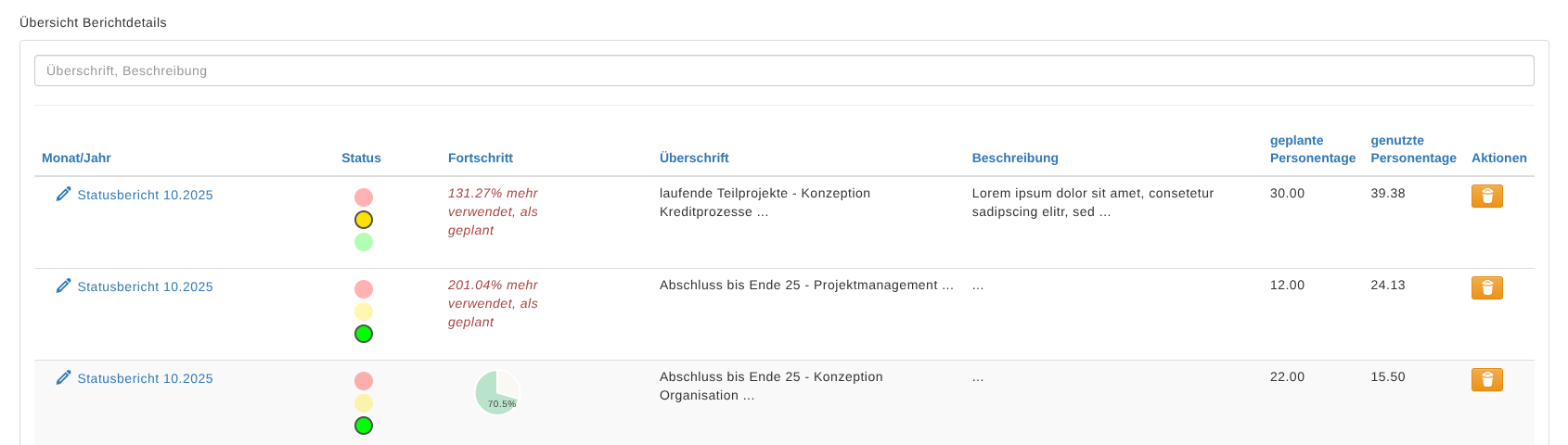The height and width of the screenshot is (445, 1568).
Task: Sort table by Status column header
Action: 361,158
